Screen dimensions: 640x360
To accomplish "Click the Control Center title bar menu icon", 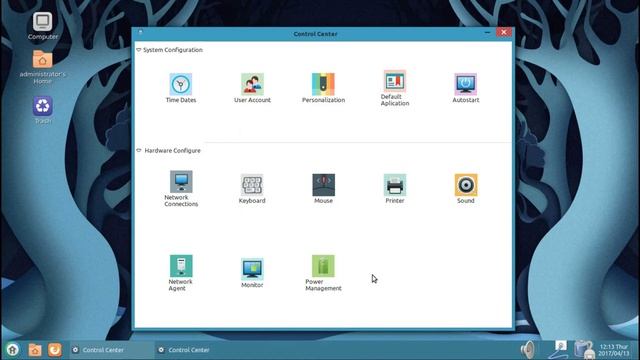I will point(140,31).
